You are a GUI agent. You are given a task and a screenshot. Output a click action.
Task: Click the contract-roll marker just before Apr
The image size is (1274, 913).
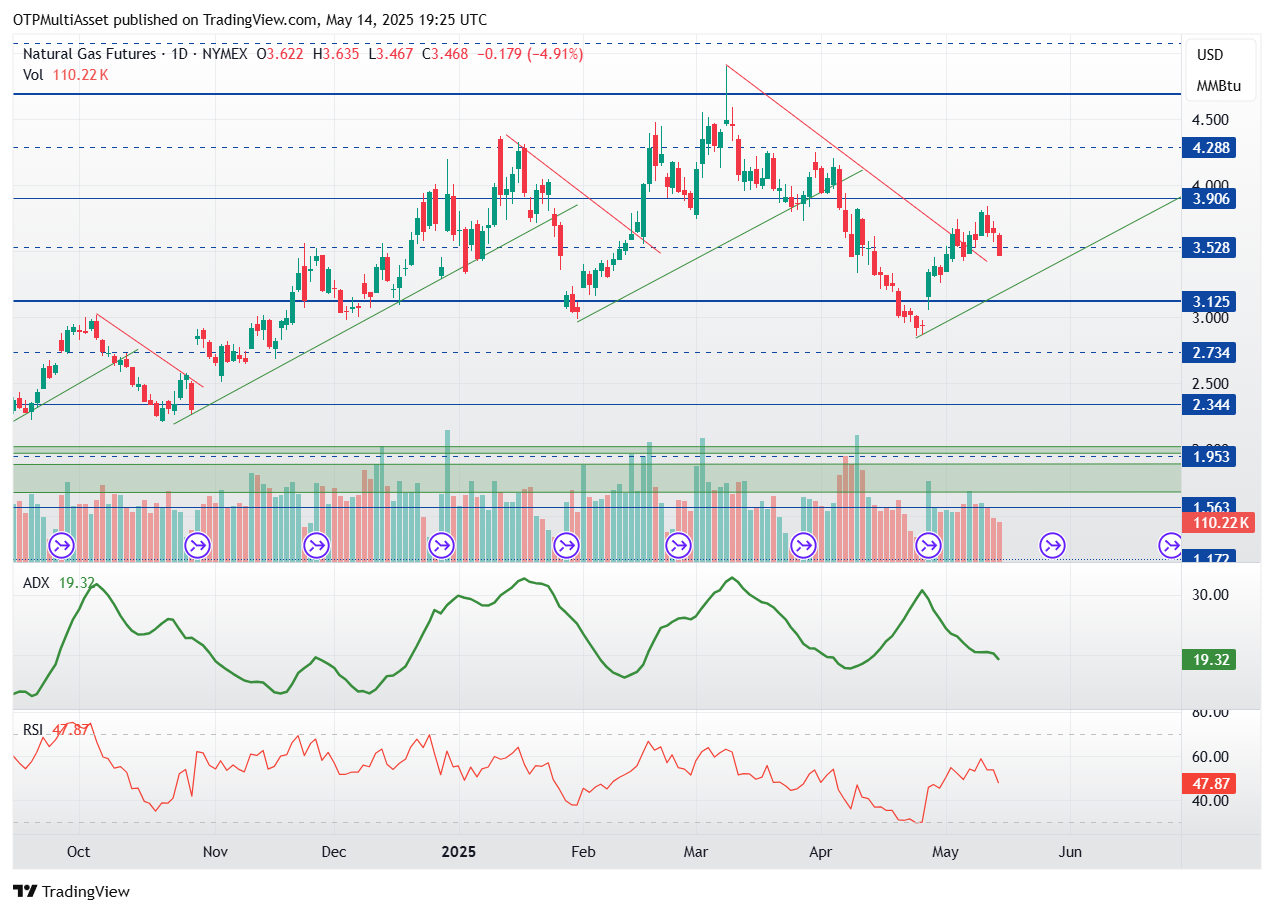pyautogui.click(x=803, y=546)
